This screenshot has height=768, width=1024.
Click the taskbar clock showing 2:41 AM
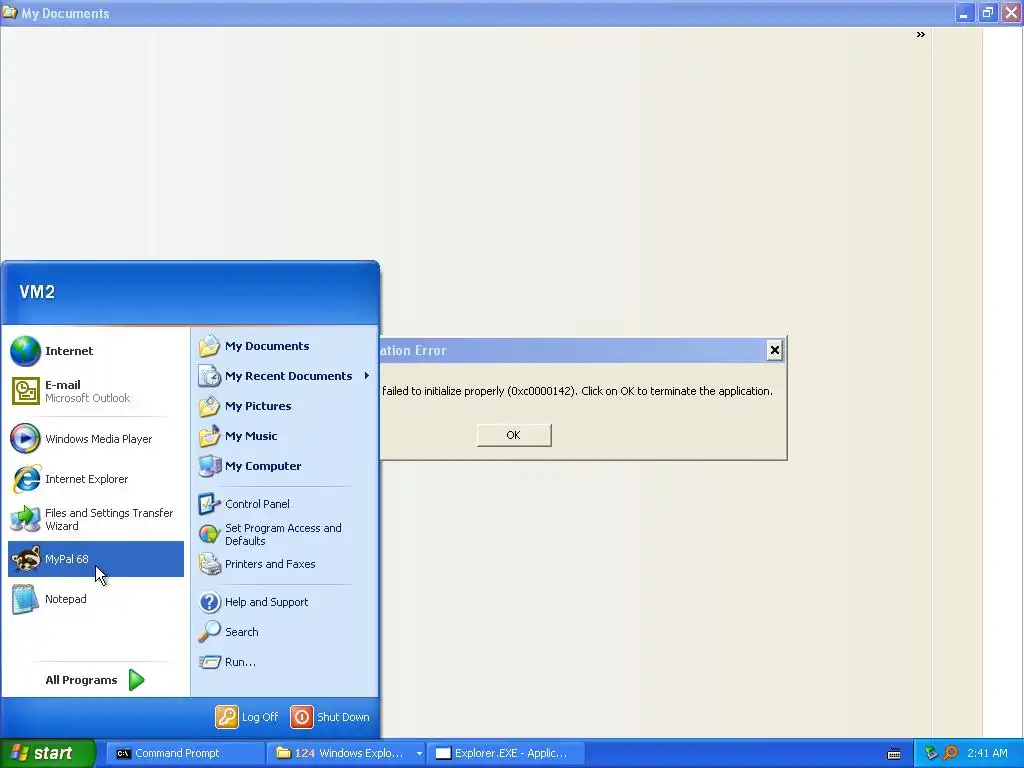click(987, 753)
